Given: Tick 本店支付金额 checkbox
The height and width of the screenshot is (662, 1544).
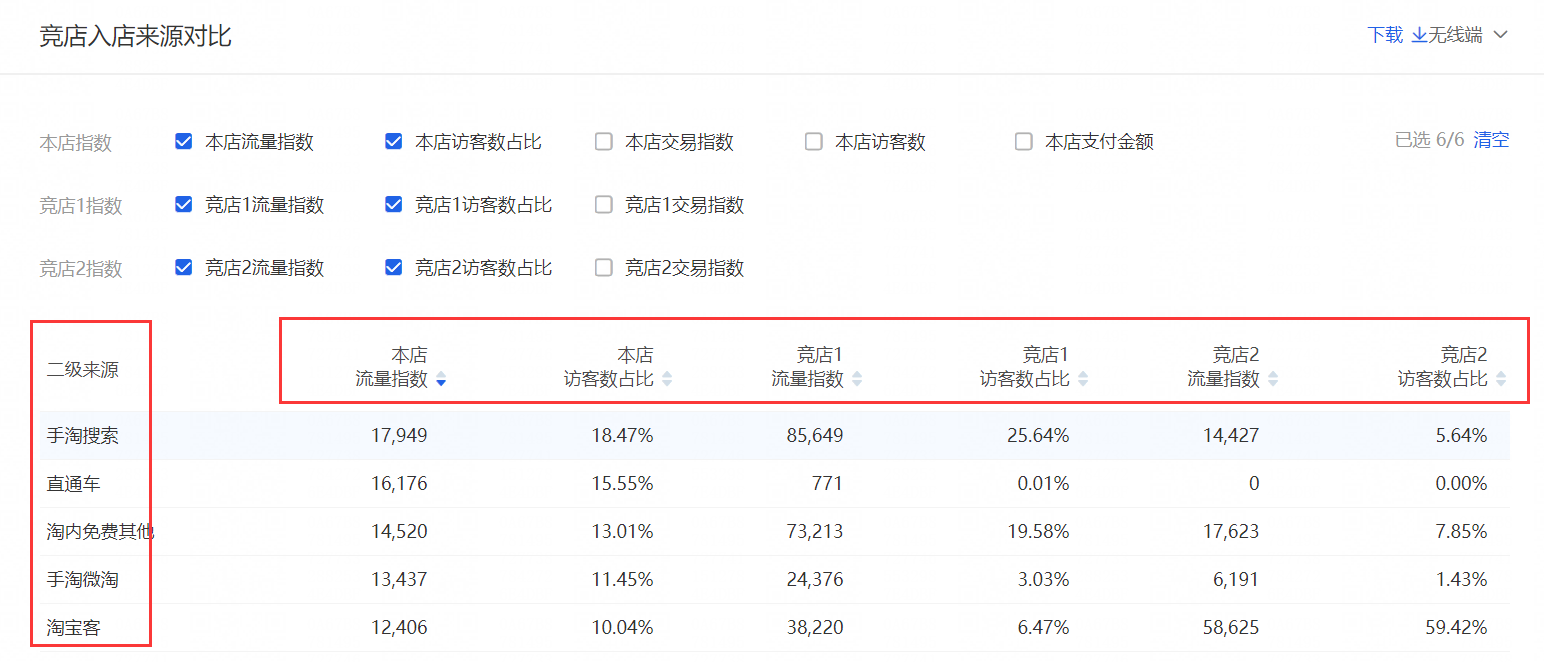Looking at the screenshot, I should click(1024, 142).
